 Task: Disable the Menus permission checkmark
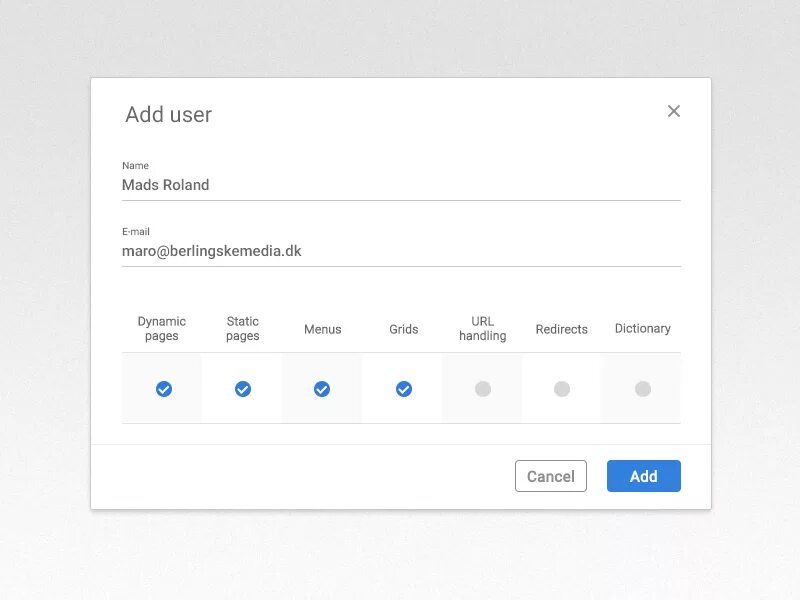tap(322, 389)
